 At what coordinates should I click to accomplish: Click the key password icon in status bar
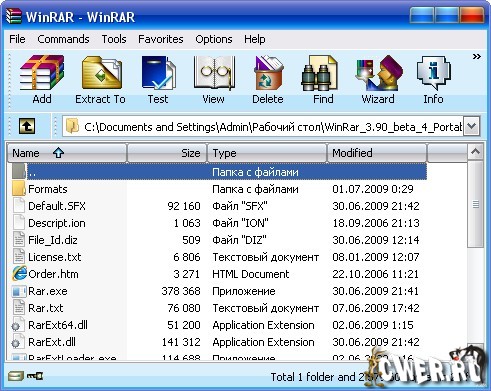35,376
